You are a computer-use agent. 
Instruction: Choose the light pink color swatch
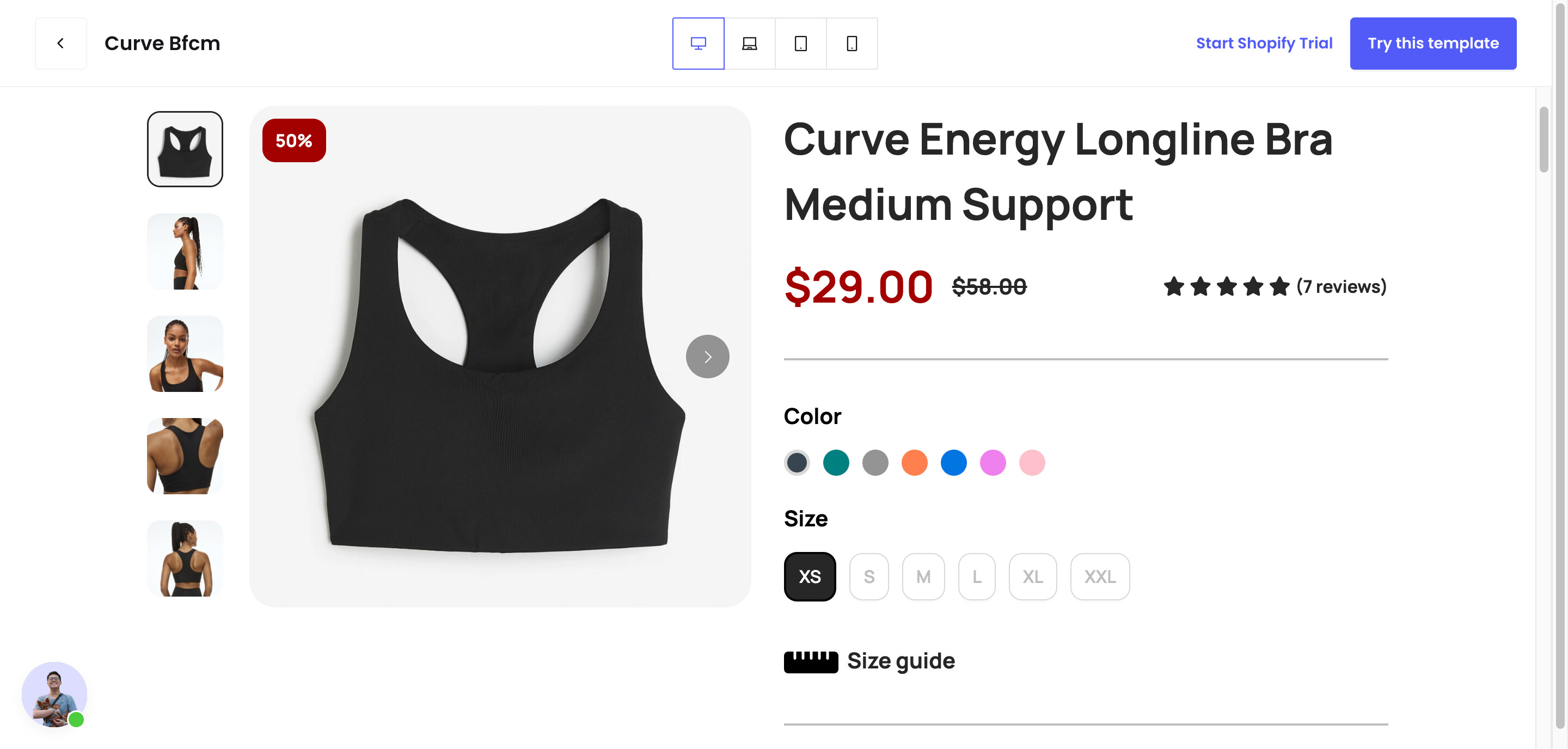click(x=1032, y=463)
